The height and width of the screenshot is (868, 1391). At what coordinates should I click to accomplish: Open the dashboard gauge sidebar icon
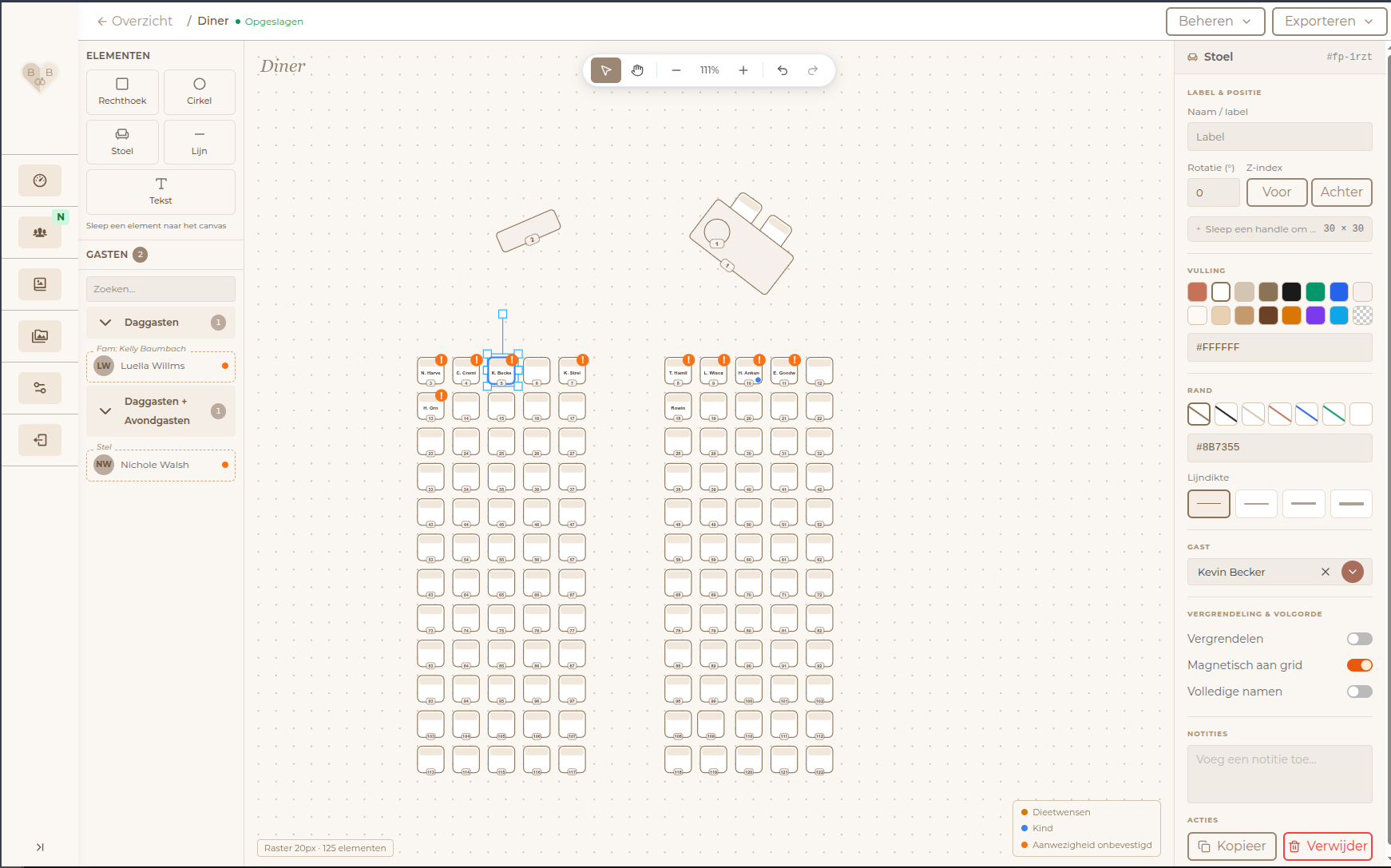pos(40,180)
